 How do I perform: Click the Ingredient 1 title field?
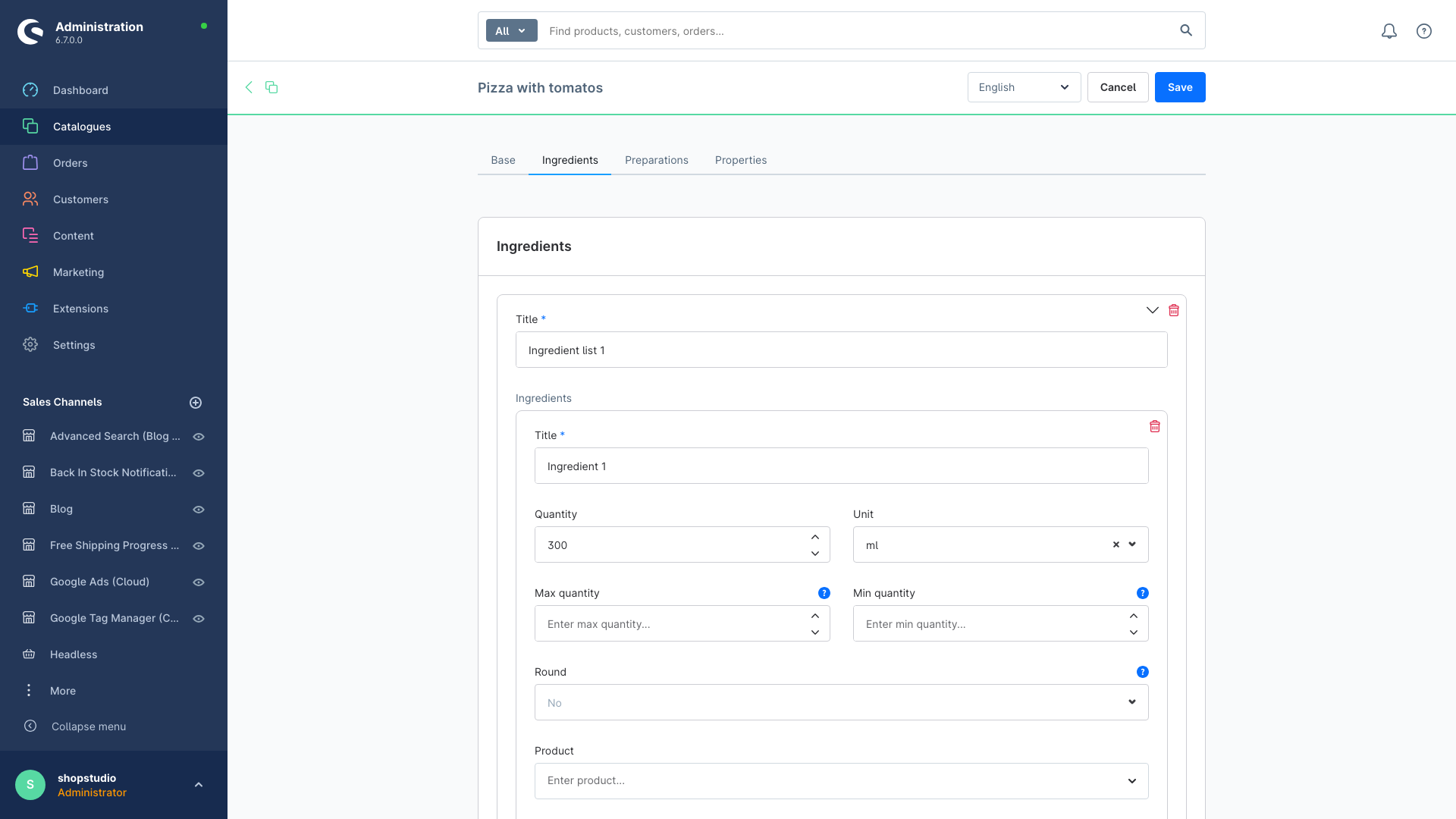coord(842,466)
